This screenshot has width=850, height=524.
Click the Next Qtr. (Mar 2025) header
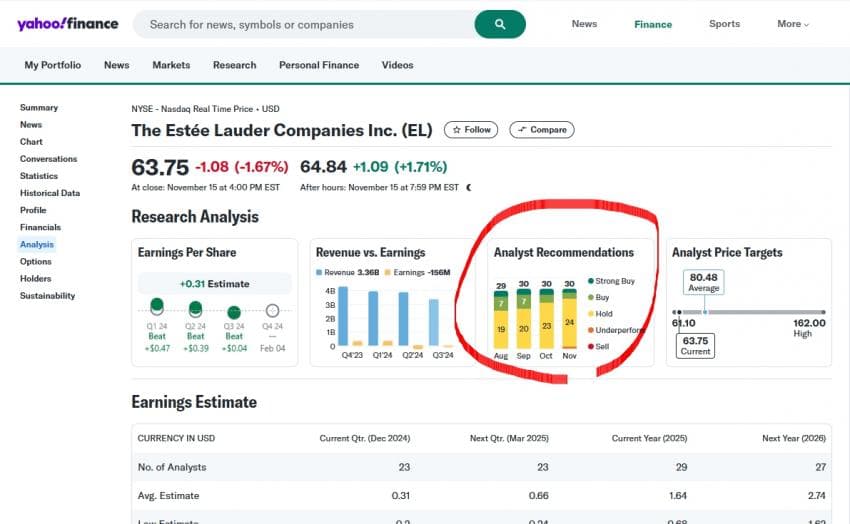[509, 438]
